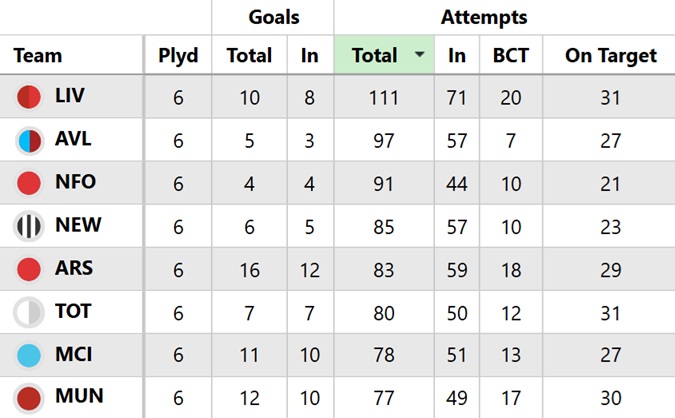Click the Arsenal team badge icon

pos(29,269)
